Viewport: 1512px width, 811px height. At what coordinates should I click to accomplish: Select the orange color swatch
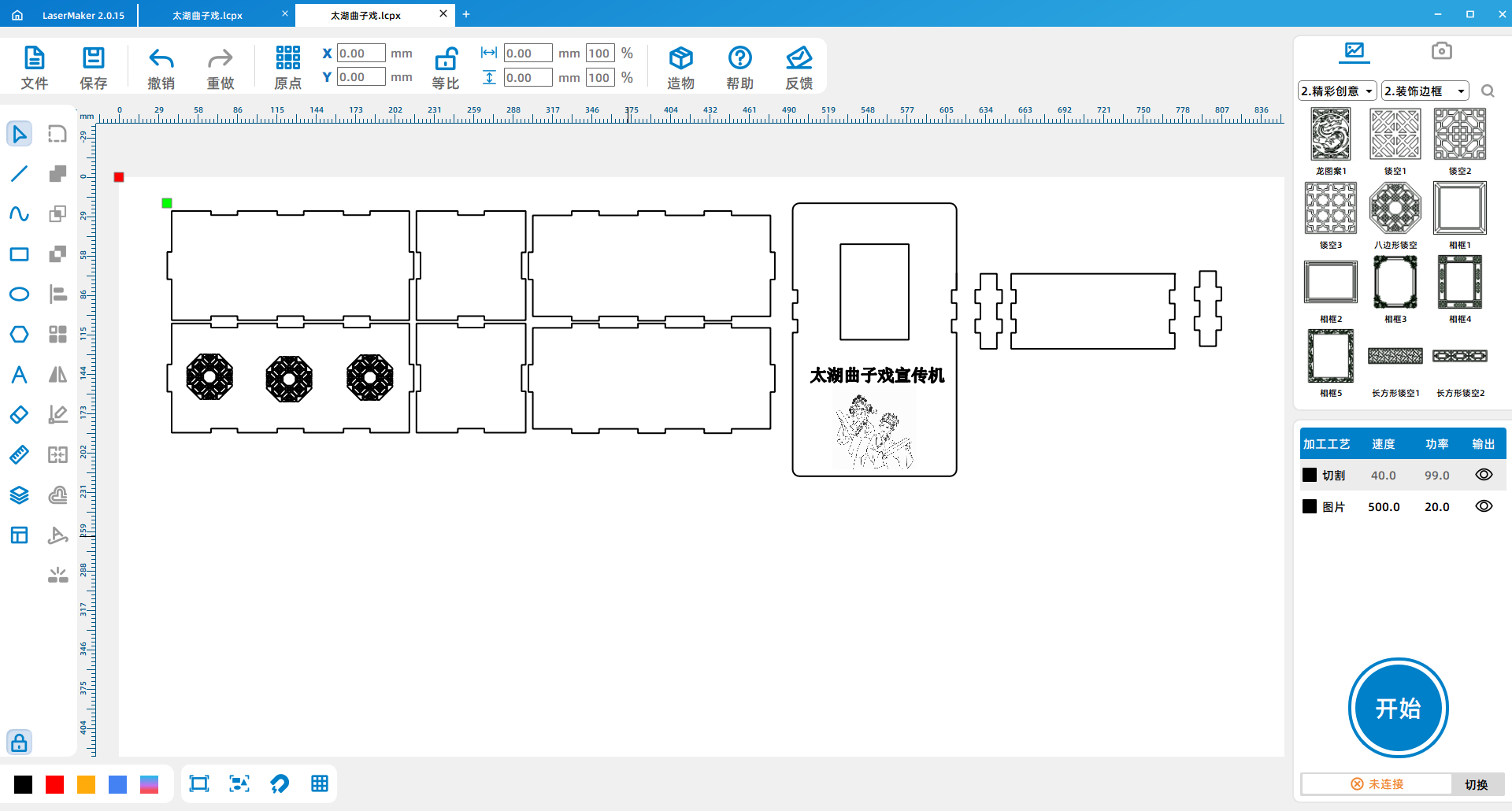tap(86, 784)
